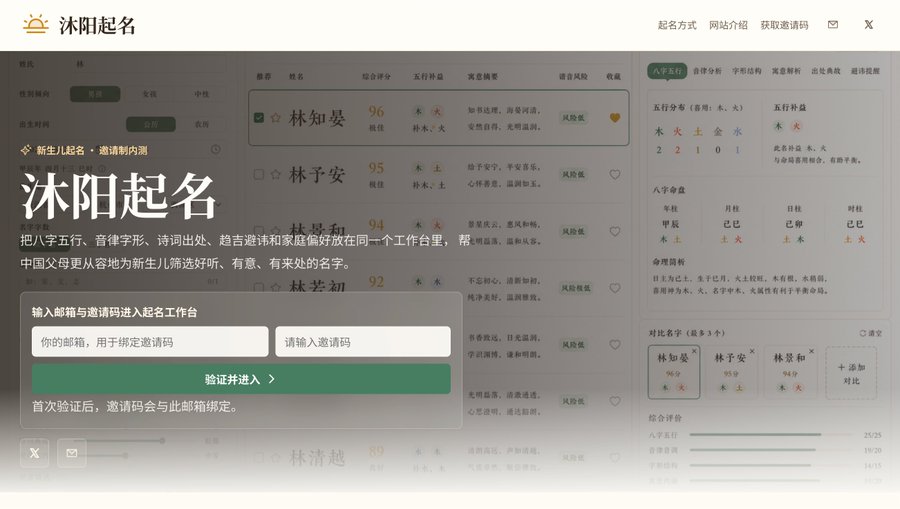This screenshot has width=900, height=509.
Task: Click the 验证并进入 button
Action: click(241, 379)
